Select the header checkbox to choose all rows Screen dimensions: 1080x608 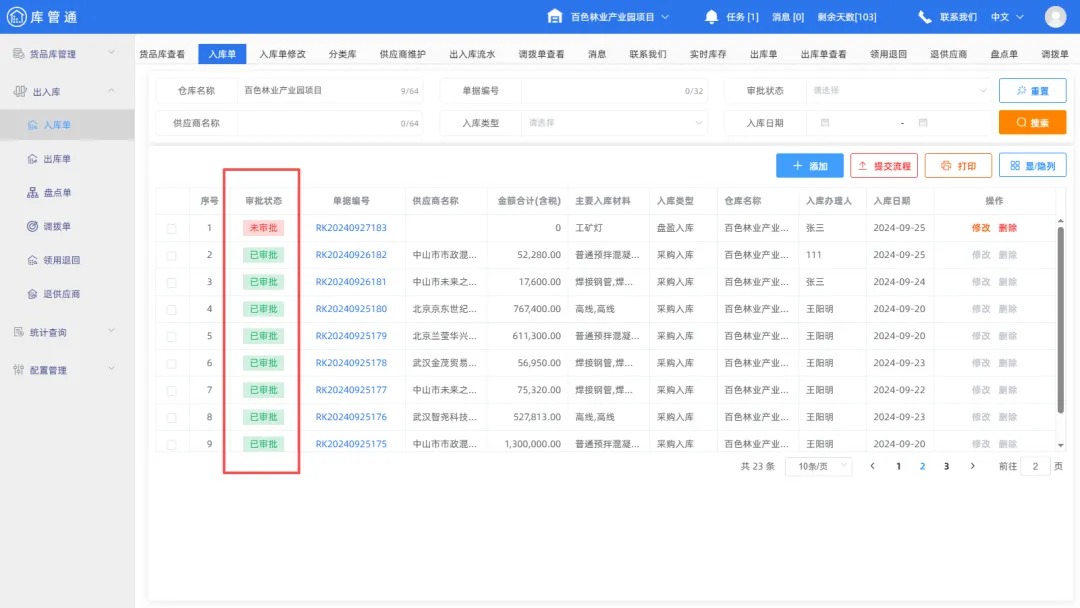coord(171,200)
